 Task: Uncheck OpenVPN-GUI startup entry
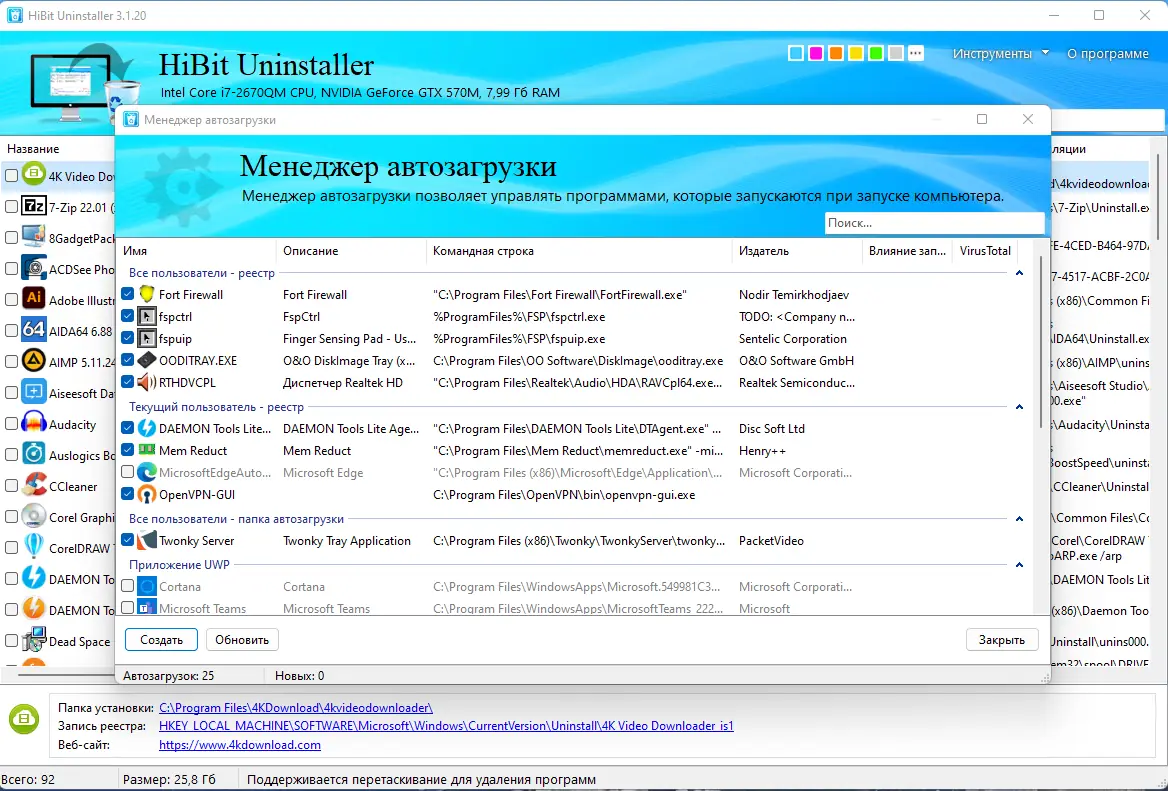click(127, 495)
